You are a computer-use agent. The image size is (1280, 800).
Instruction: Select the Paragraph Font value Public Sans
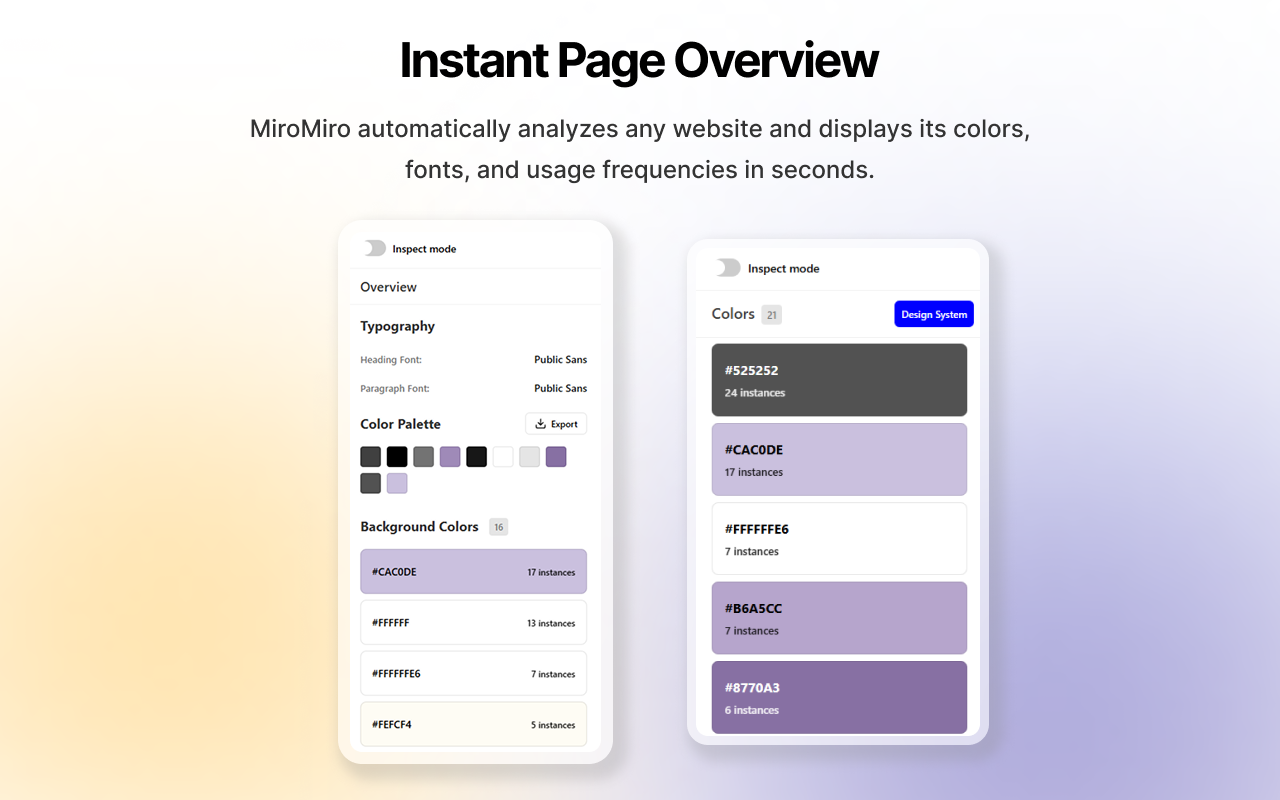click(560, 388)
